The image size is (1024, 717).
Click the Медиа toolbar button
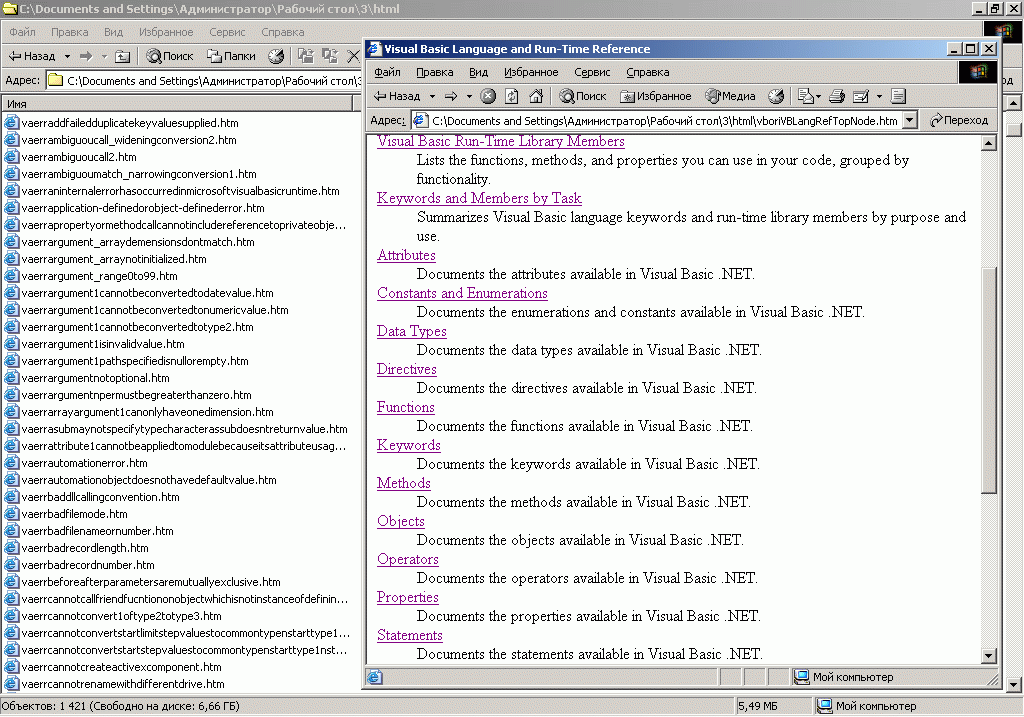pyautogui.click(x=731, y=96)
